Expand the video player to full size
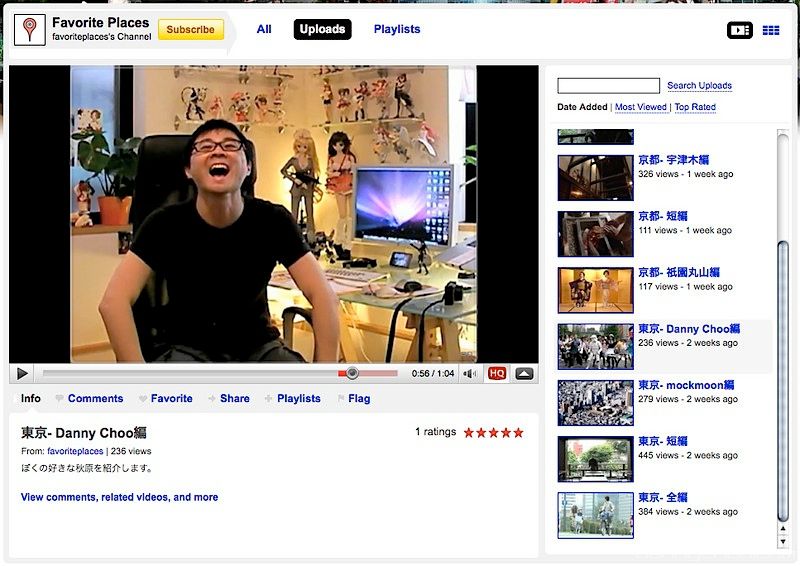The image size is (800, 566). click(x=524, y=374)
